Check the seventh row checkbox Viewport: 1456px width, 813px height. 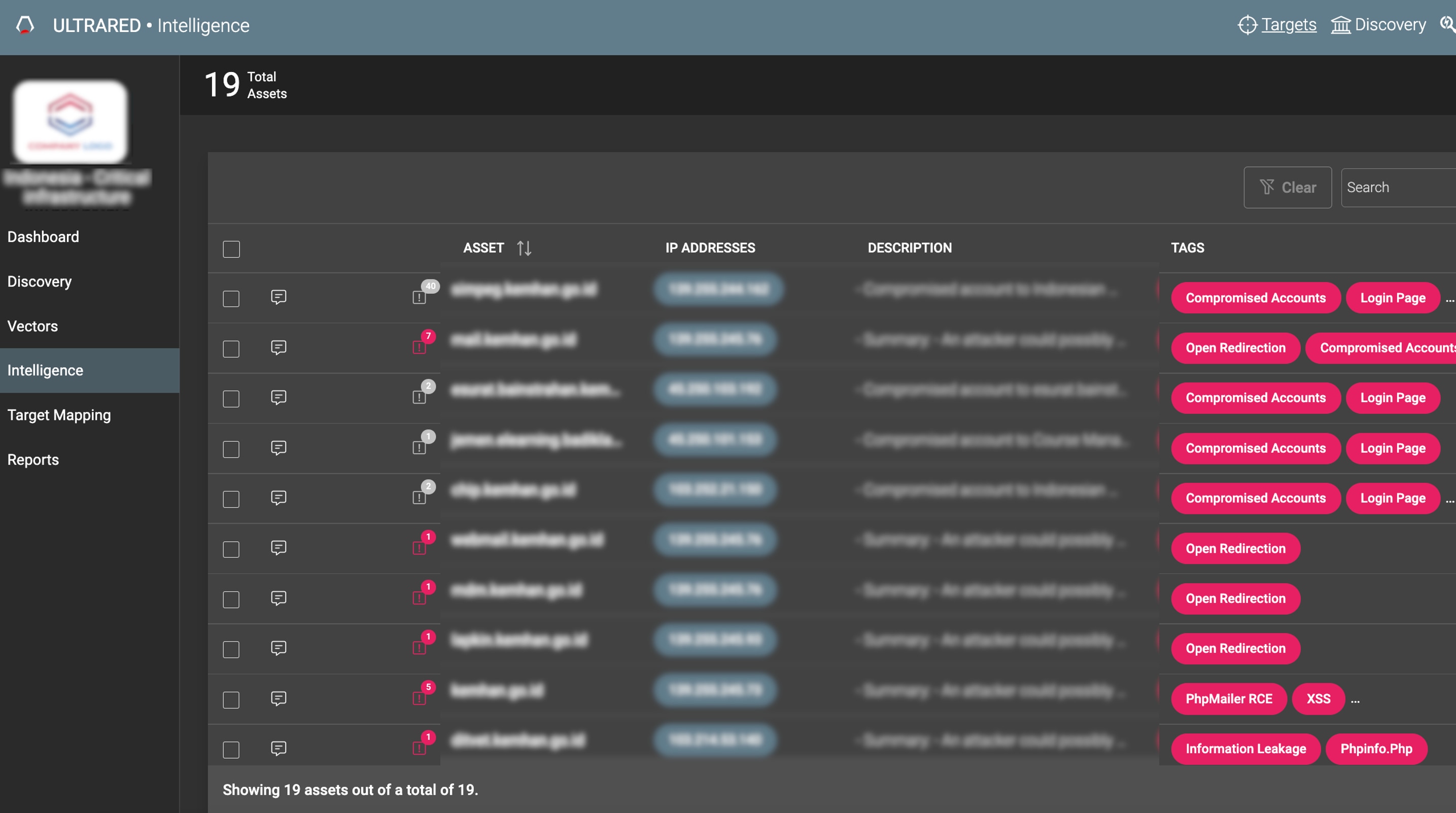click(x=231, y=599)
